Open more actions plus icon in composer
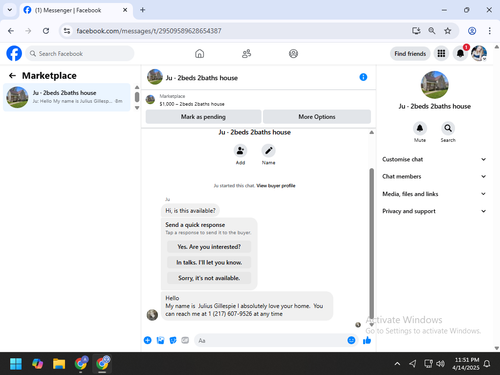Screen dimensions: 500x375 coord(148,340)
